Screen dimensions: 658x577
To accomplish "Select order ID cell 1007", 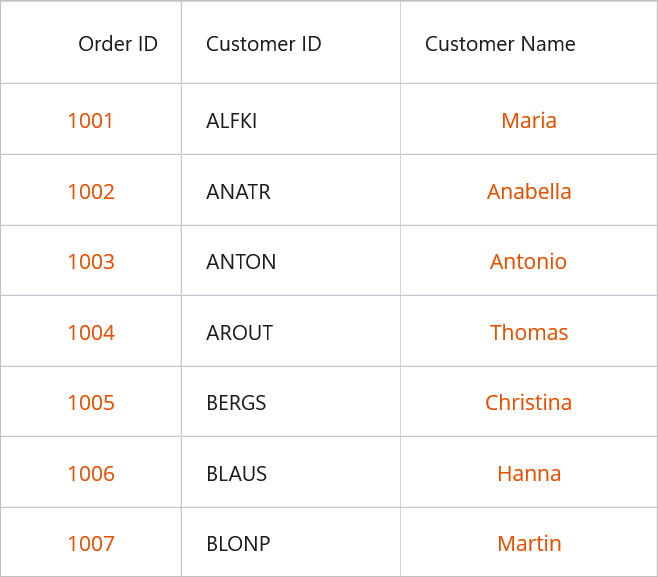I will (91, 544).
